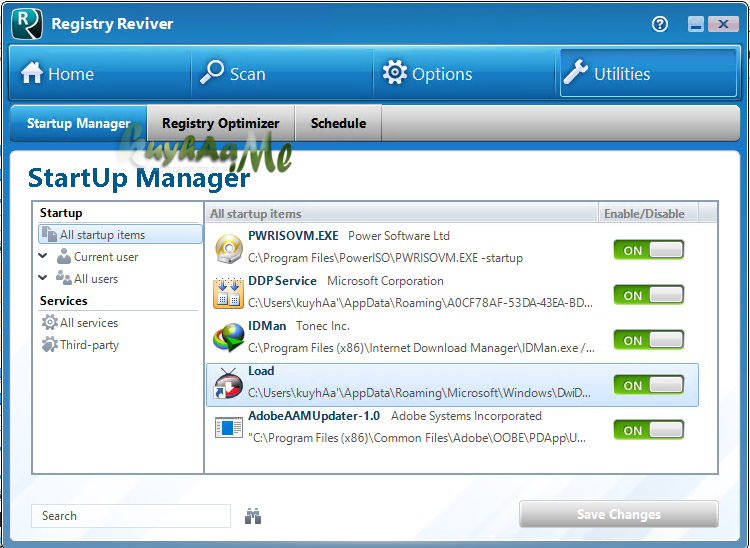
Task: Click the IDMan globe icon
Action: (228, 338)
